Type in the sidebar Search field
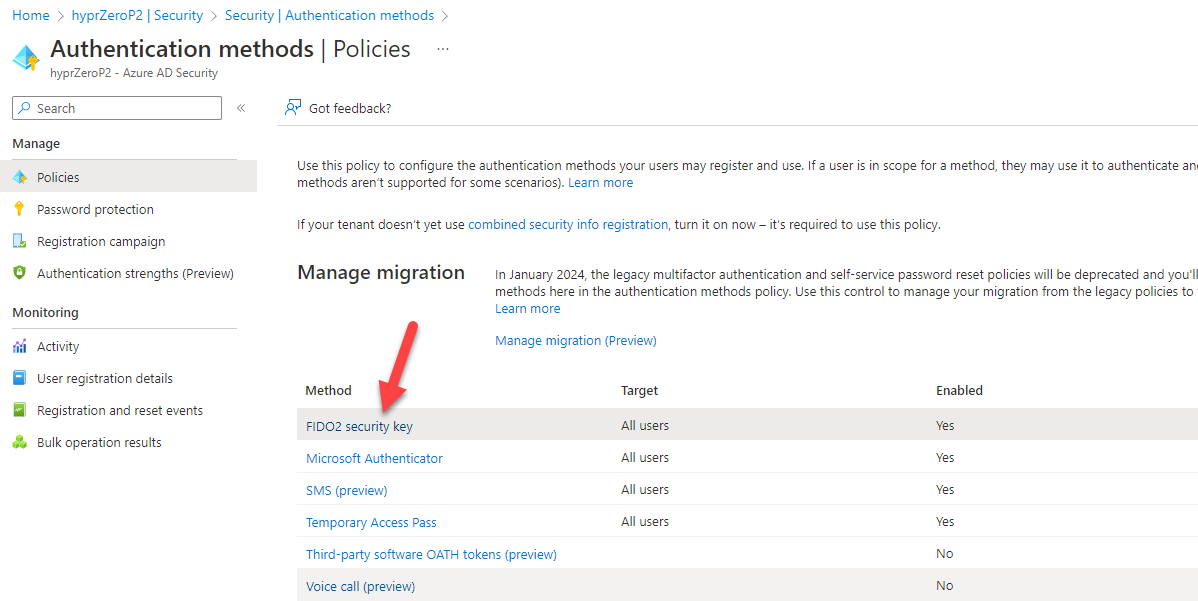The image size is (1198, 601). point(126,108)
